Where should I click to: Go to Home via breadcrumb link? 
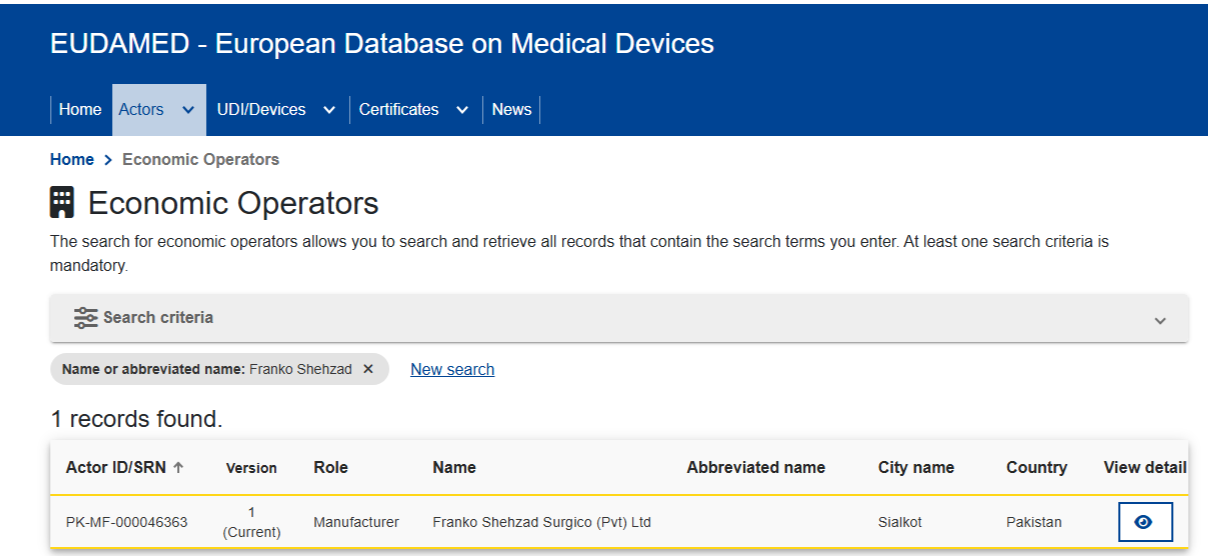(72, 159)
